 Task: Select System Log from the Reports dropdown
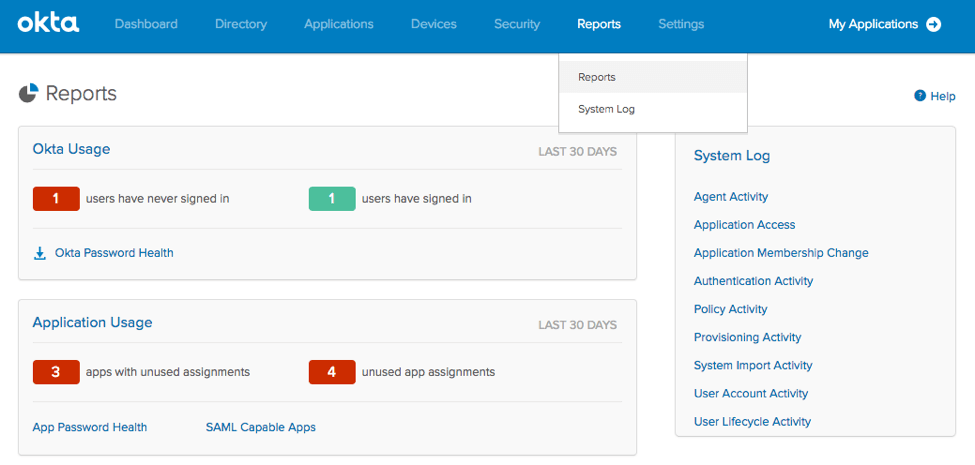(606, 109)
